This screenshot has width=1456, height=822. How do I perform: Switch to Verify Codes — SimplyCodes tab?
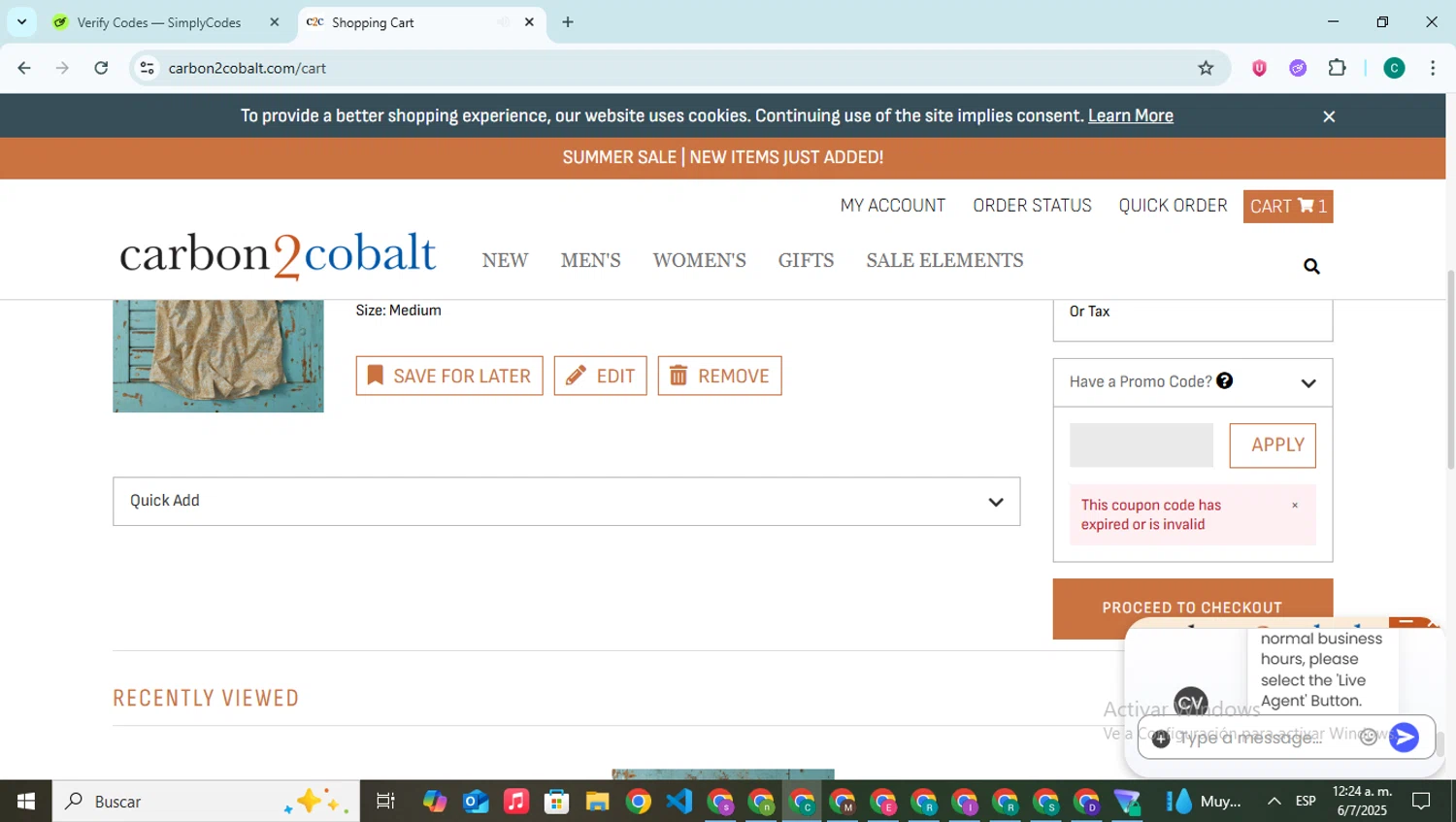click(159, 22)
